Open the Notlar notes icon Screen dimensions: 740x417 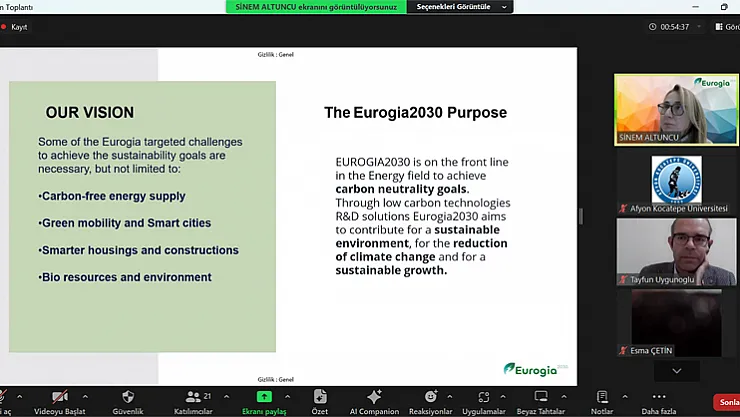pos(602,397)
